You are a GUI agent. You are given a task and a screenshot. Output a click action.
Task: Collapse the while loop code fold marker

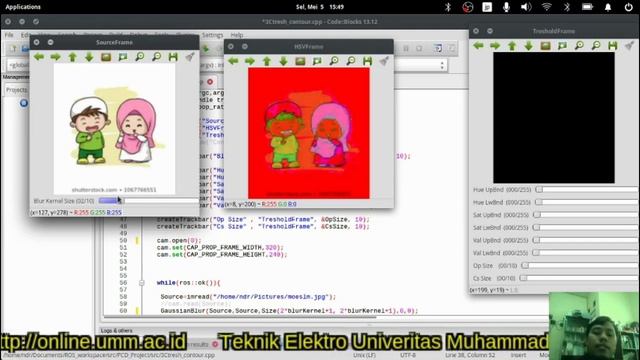[142, 283]
